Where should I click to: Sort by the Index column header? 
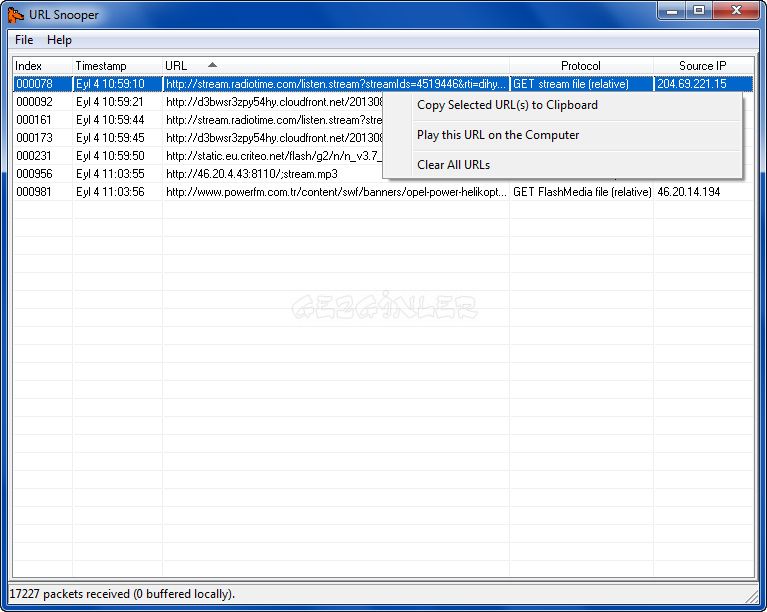(x=43, y=66)
